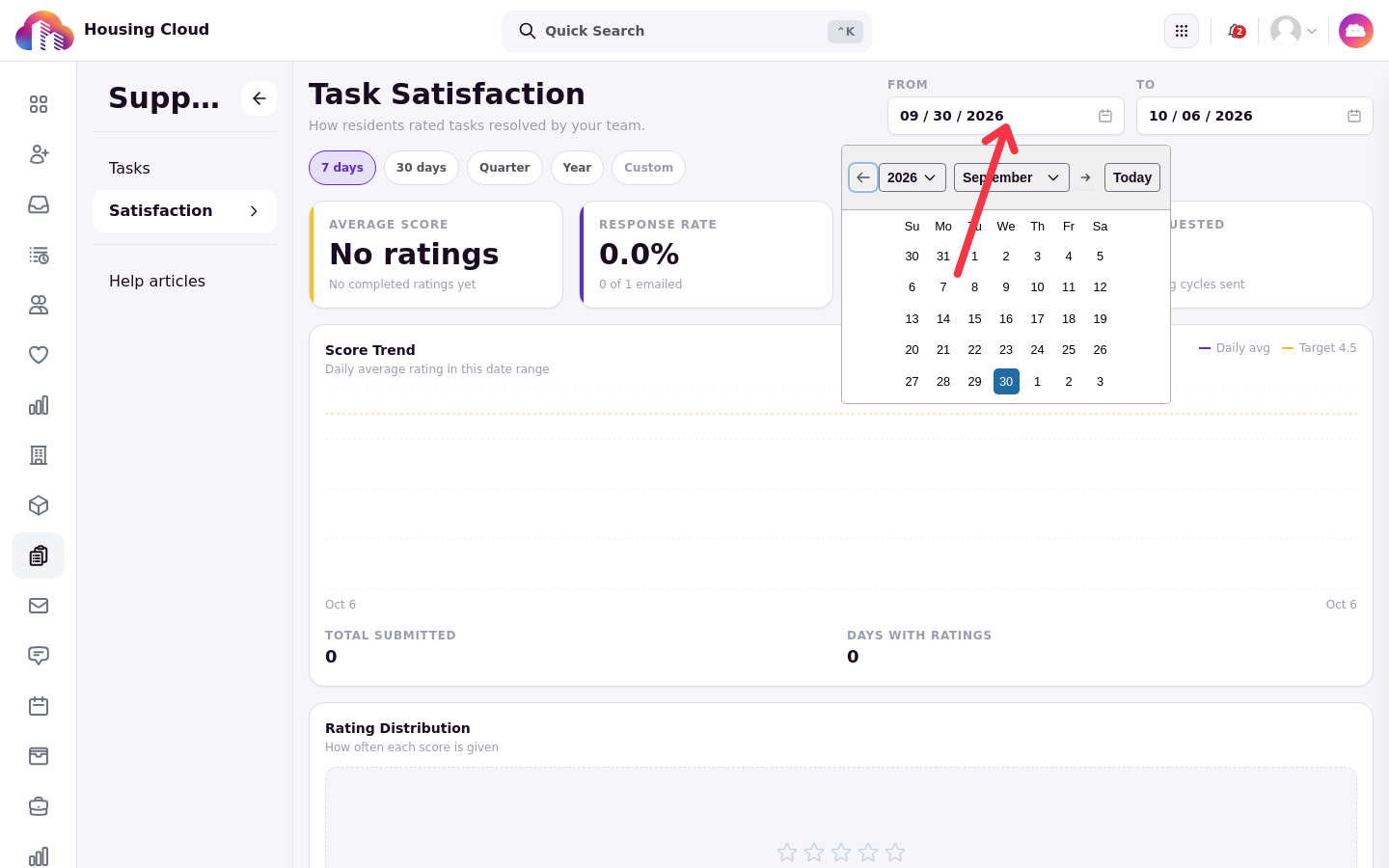Expand the Satisfaction menu chevron
Screen dimensions: 1389x868
click(x=254, y=211)
